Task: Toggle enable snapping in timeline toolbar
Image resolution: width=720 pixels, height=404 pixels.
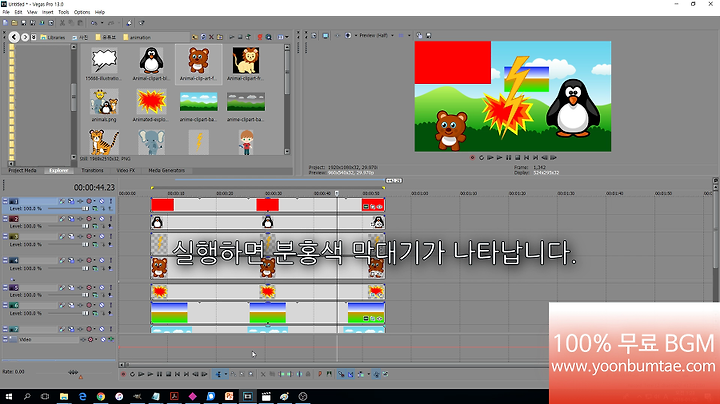Action: 341,374
